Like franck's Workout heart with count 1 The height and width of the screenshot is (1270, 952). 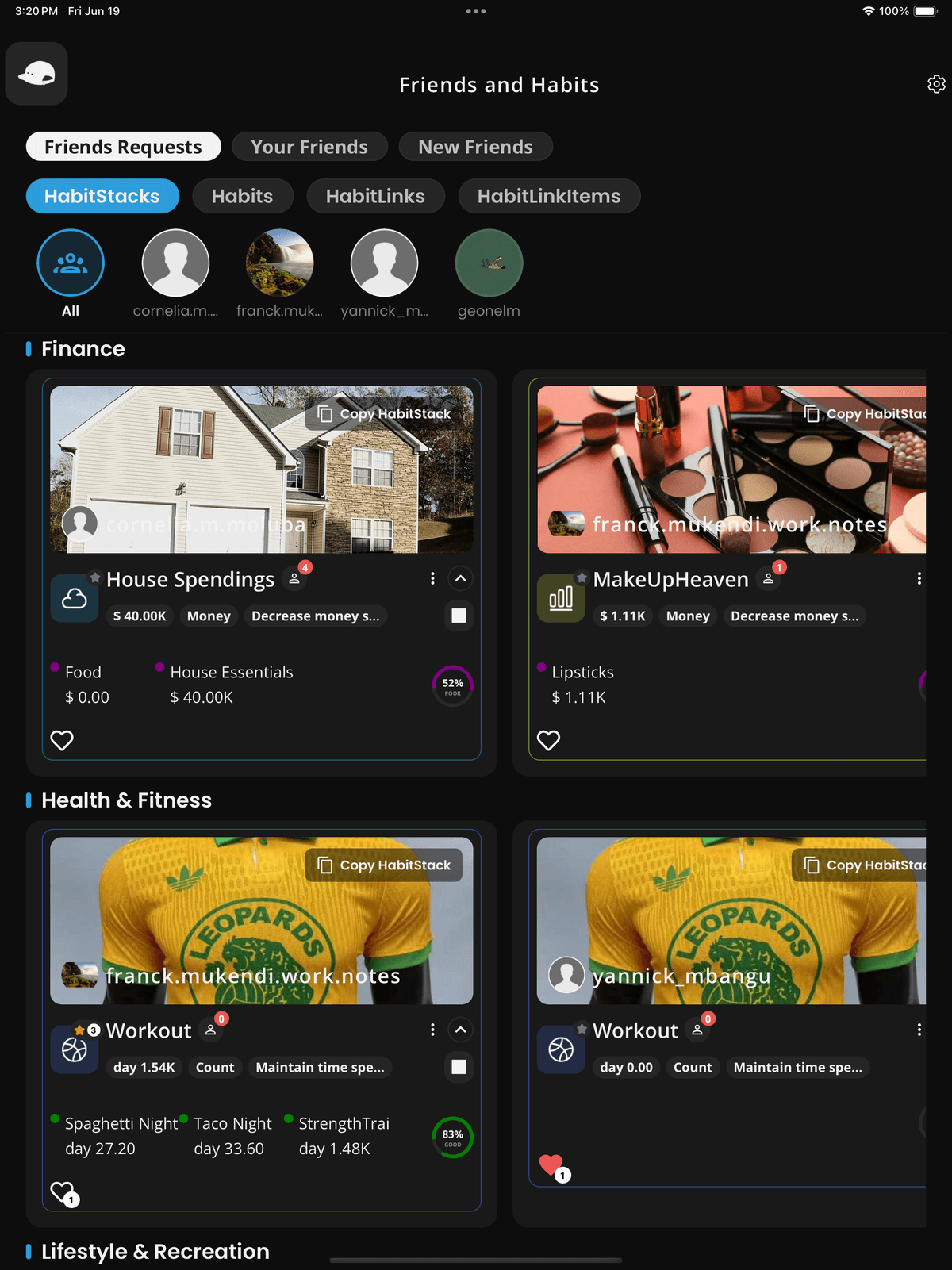pyautogui.click(x=63, y=1193)
